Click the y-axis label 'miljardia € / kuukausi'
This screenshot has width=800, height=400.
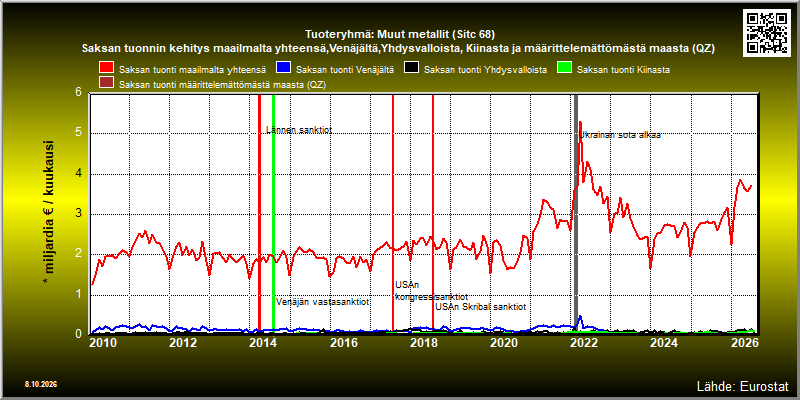pos(49,212)
